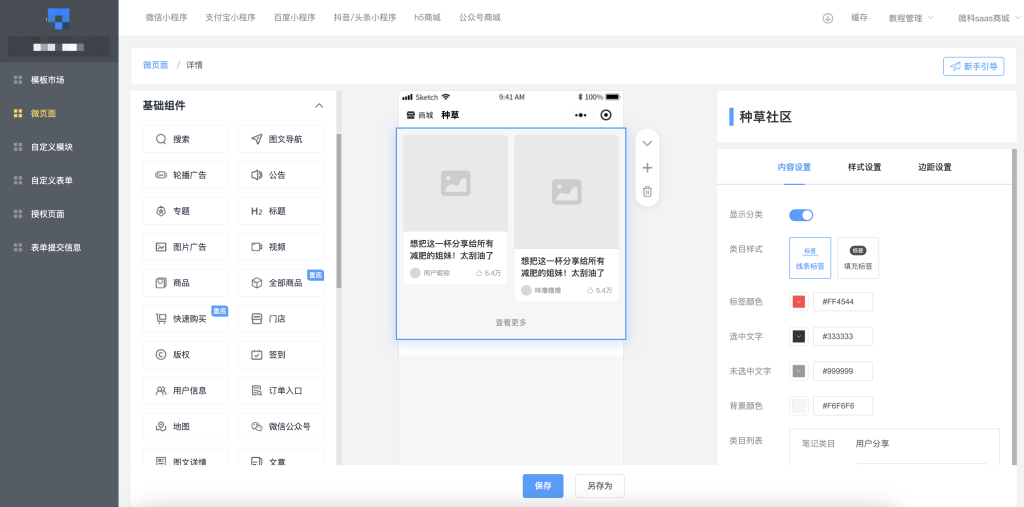1024x507 pixels.
Task: Add the 公告 announcement component
Action: coord(281,175)
